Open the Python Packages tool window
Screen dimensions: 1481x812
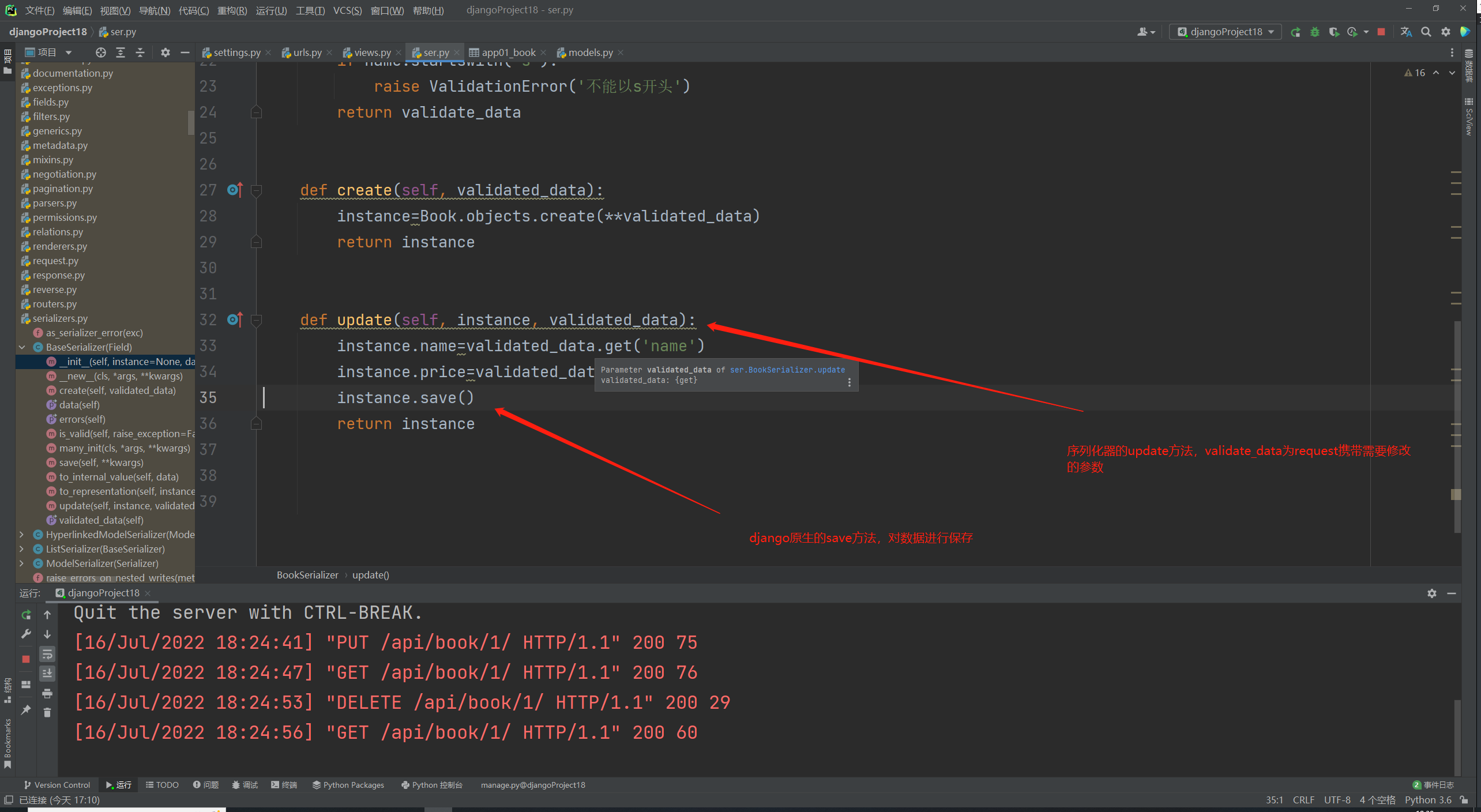coord(348,785)
